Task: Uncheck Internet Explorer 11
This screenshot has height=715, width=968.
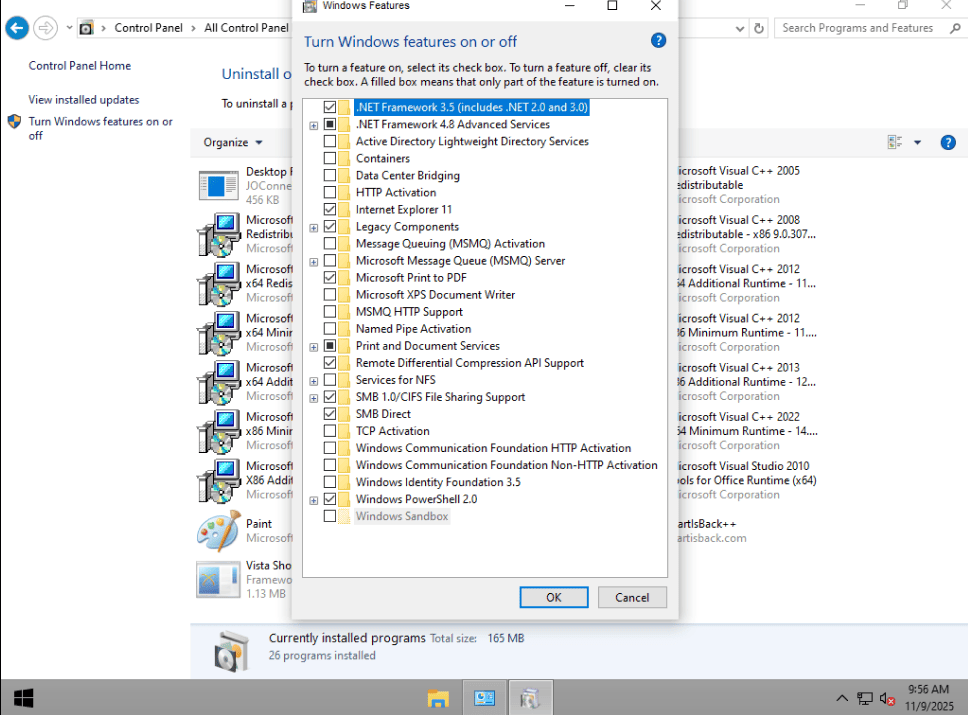Action: (330, 210)
